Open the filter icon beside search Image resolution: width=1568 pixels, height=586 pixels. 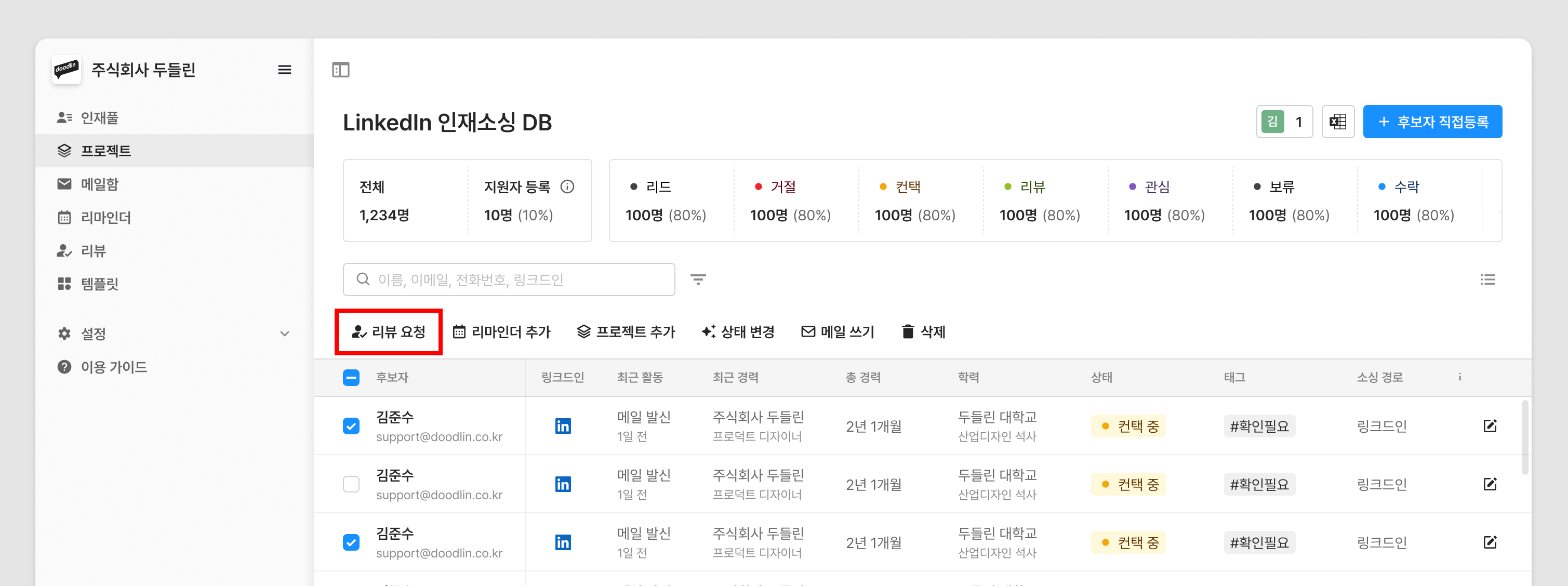pyautogui.click(x=698, y=279)
